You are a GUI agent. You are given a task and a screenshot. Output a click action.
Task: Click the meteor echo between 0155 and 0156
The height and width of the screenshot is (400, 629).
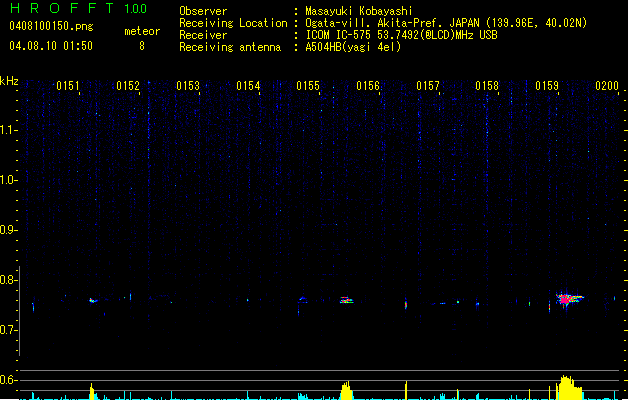(346, 300)
